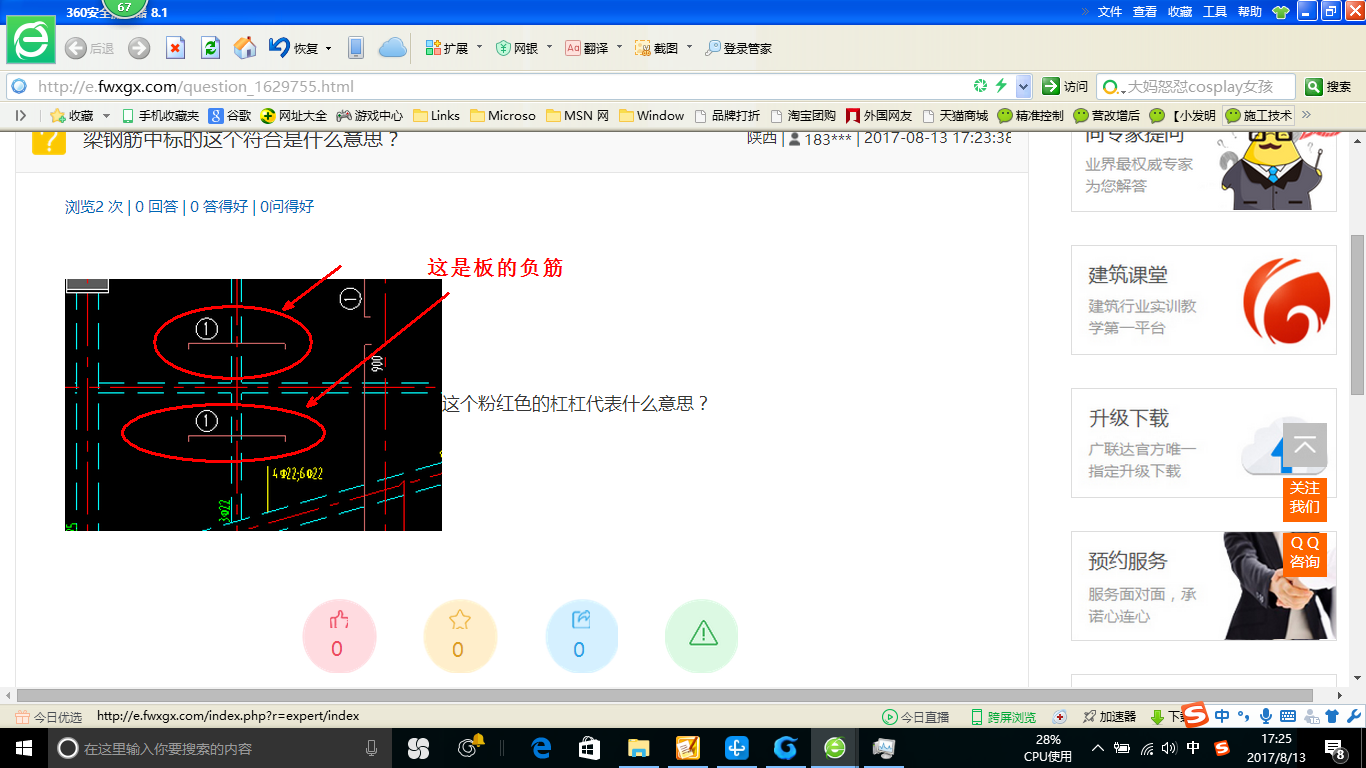Show more bookmarks via the chevron
This screenshot has height=768, width=1366.
click(x=1306, y=115)
